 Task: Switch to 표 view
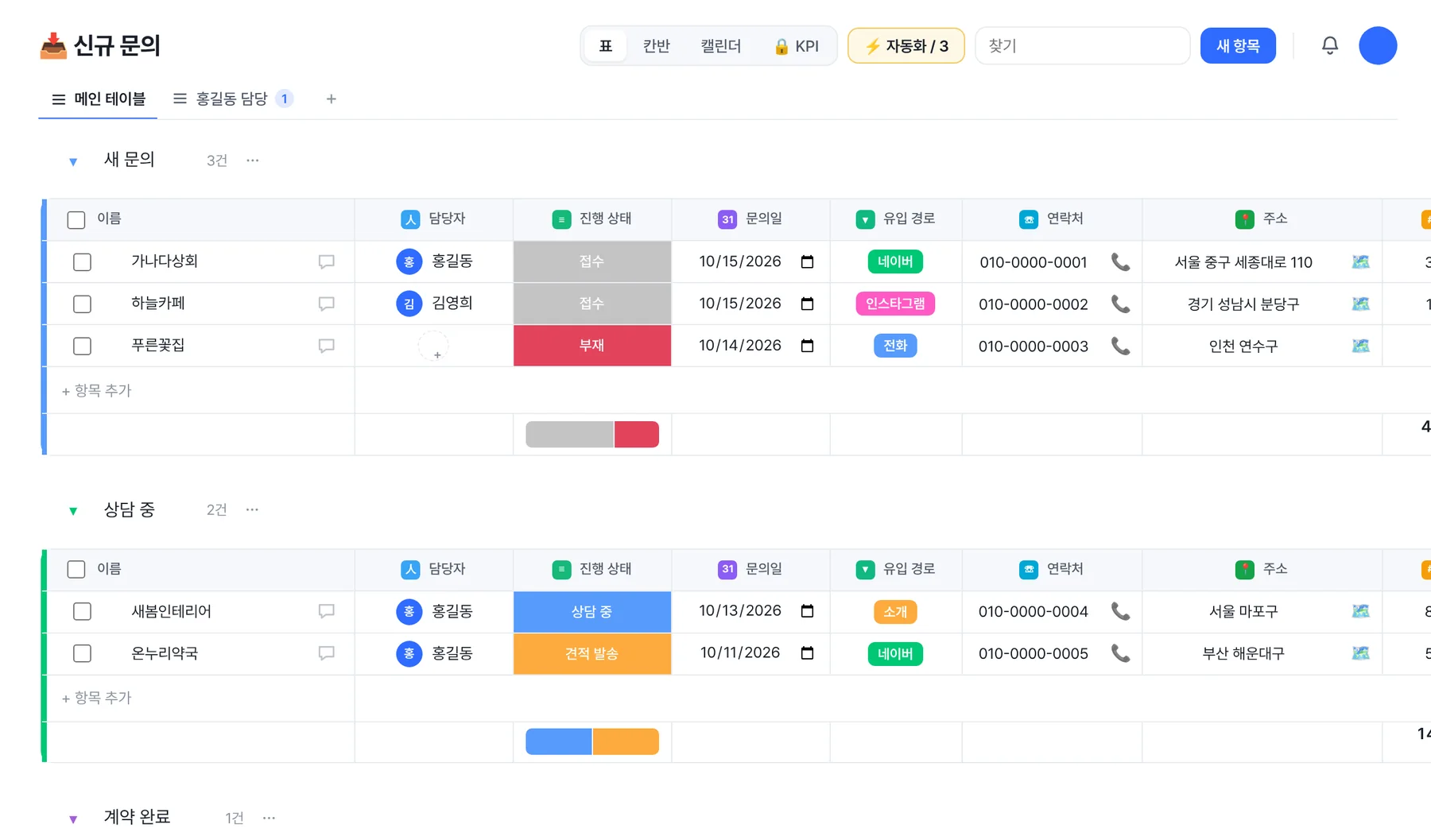click(x=606, y=46)
